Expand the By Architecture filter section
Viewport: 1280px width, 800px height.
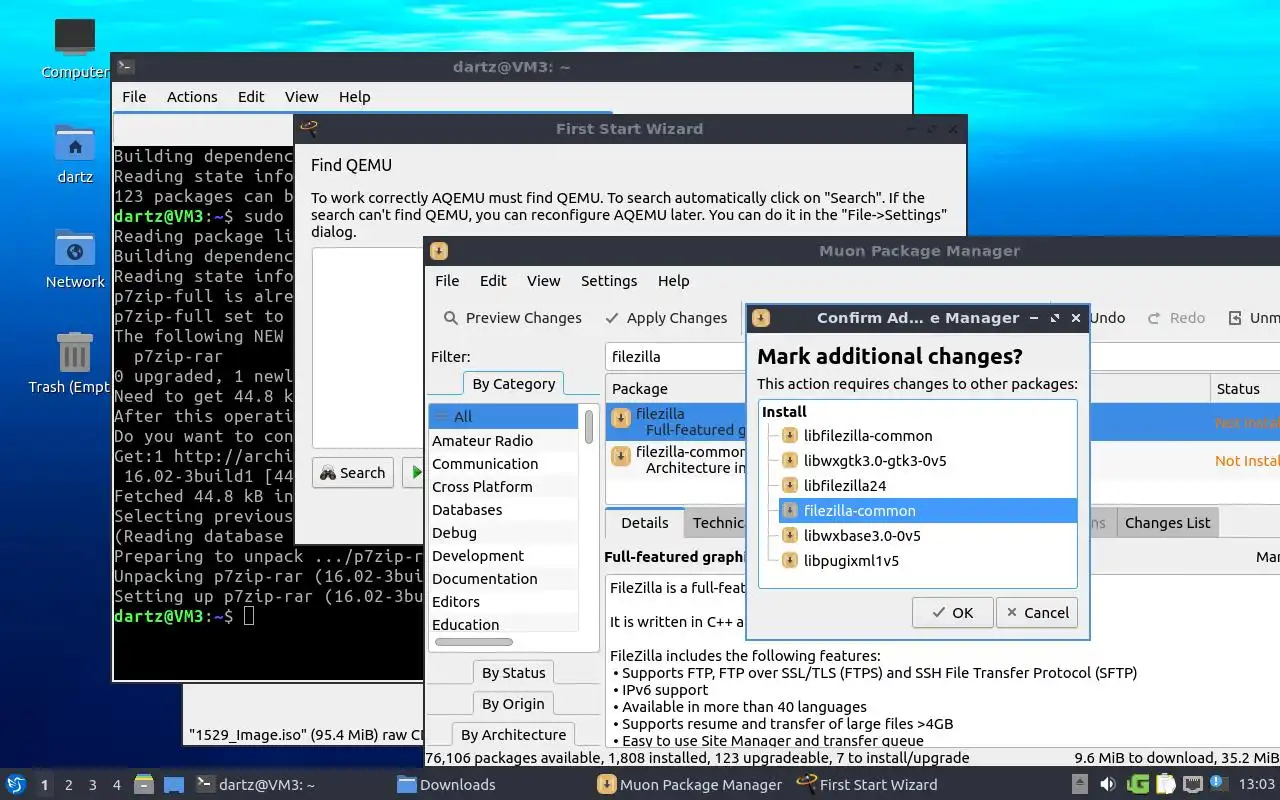[513, 735]
